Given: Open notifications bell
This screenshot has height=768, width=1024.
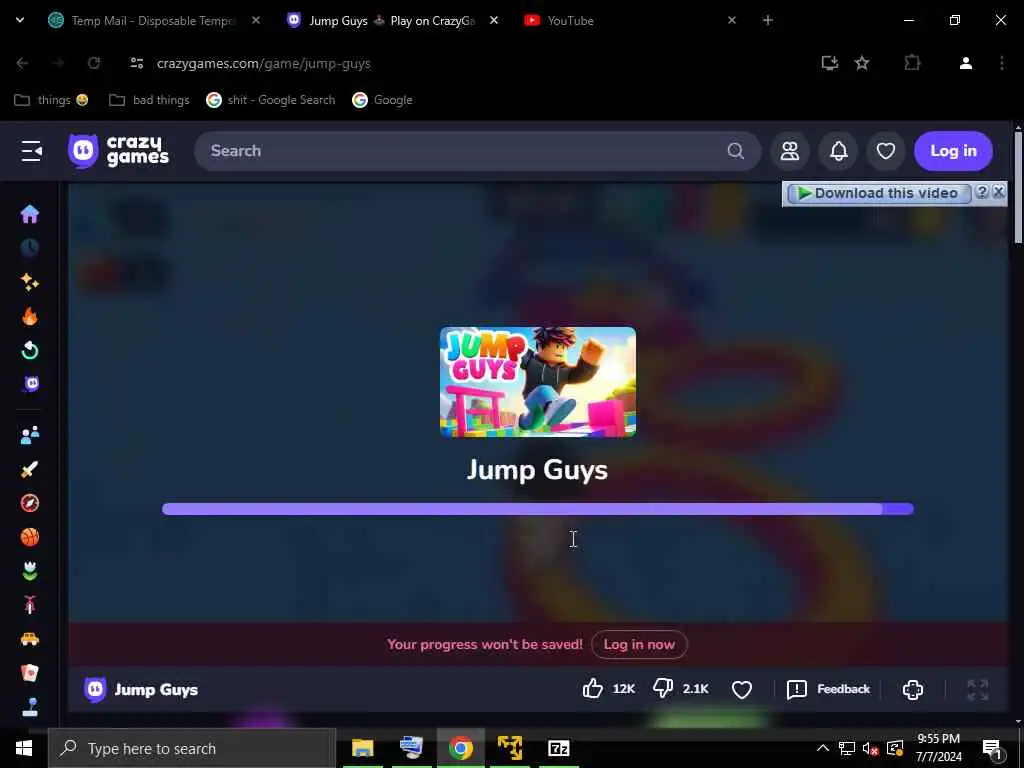Looking at the screenshot, I should point(839,151).
